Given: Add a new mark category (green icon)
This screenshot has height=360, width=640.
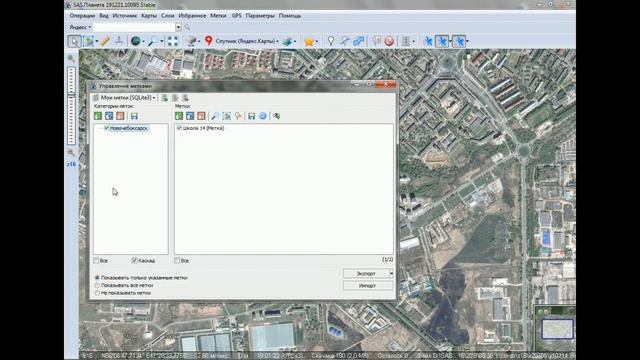Looking at the screenshot, I should [98, 116].
